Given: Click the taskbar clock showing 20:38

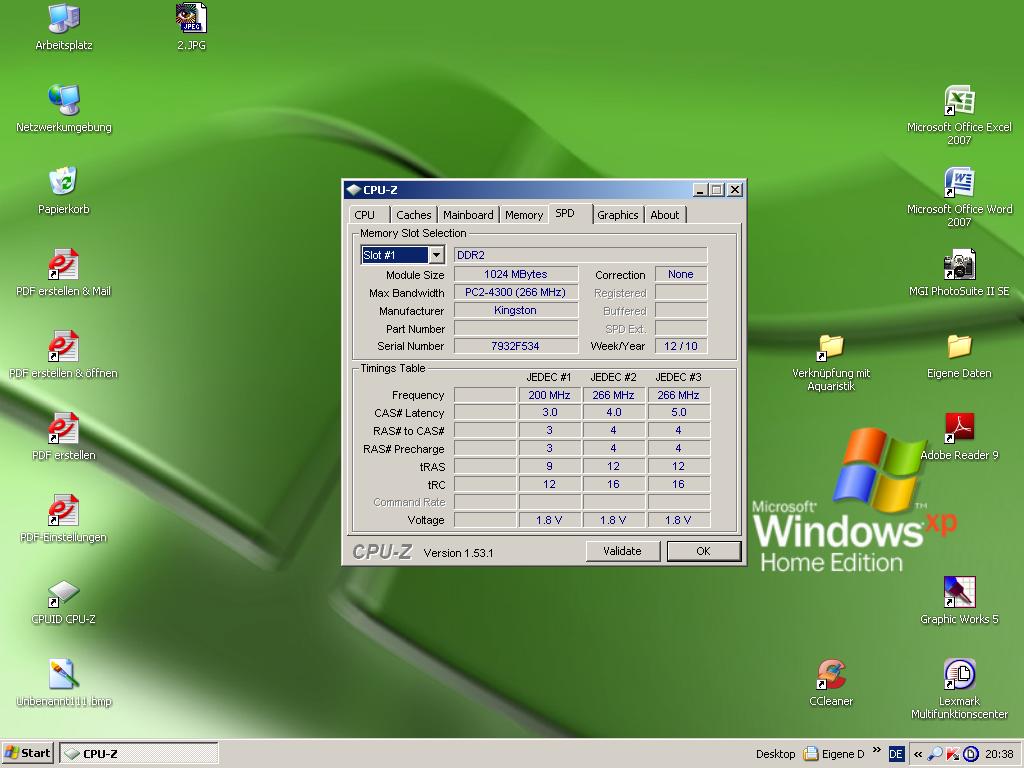Looking at the screenshot, I should (x=999, y=754).
